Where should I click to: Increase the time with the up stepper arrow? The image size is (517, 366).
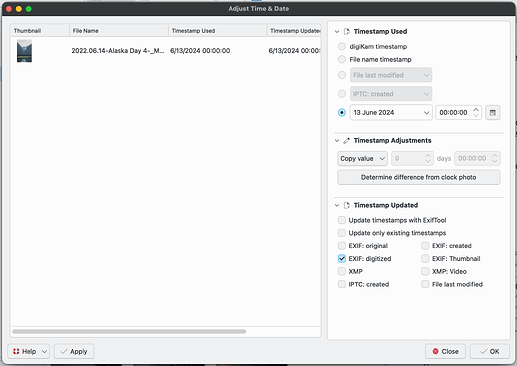tap(476, 110)
